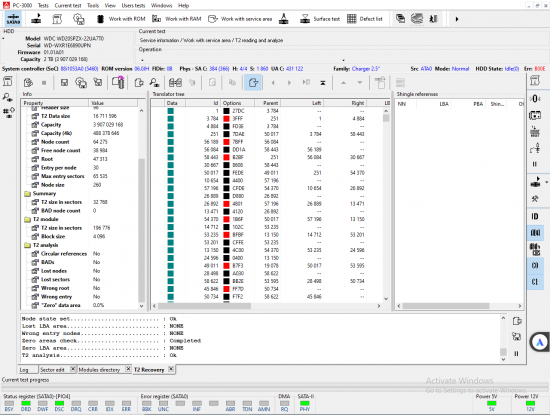Screen dimensions: 550x415
Task: Click the round blue 'A' floating icon
Action: pos(540,342)
